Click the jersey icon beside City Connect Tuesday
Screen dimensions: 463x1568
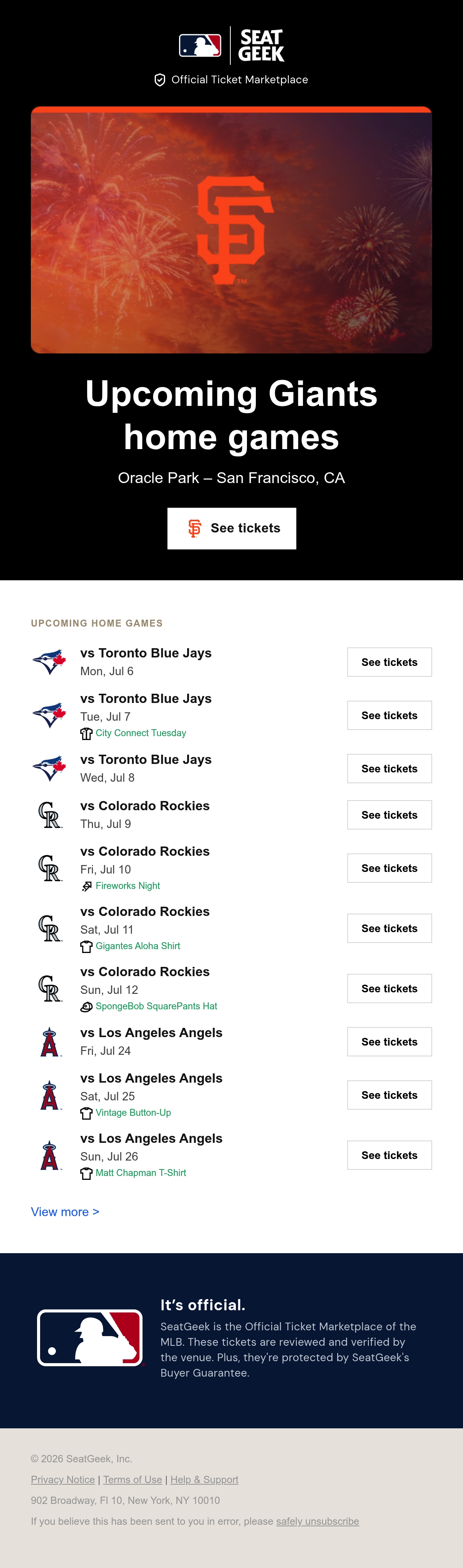tap(86, 733)
